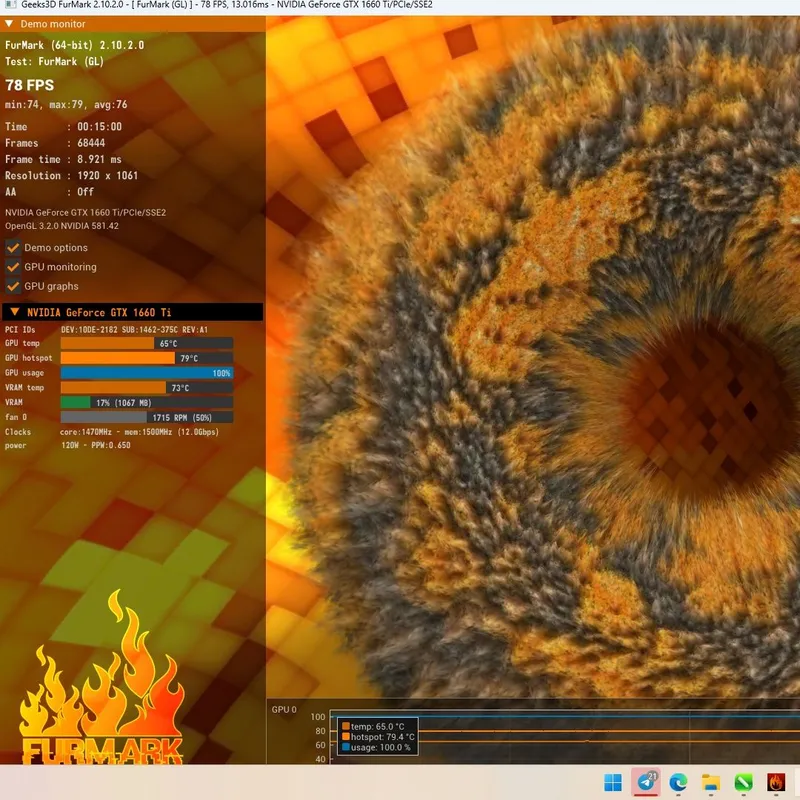Image resolution: width=800 pixels, height=800 pixels.
Task: Click the Resolution 1920 x 1061 value
Action: (x=108, y=176)
